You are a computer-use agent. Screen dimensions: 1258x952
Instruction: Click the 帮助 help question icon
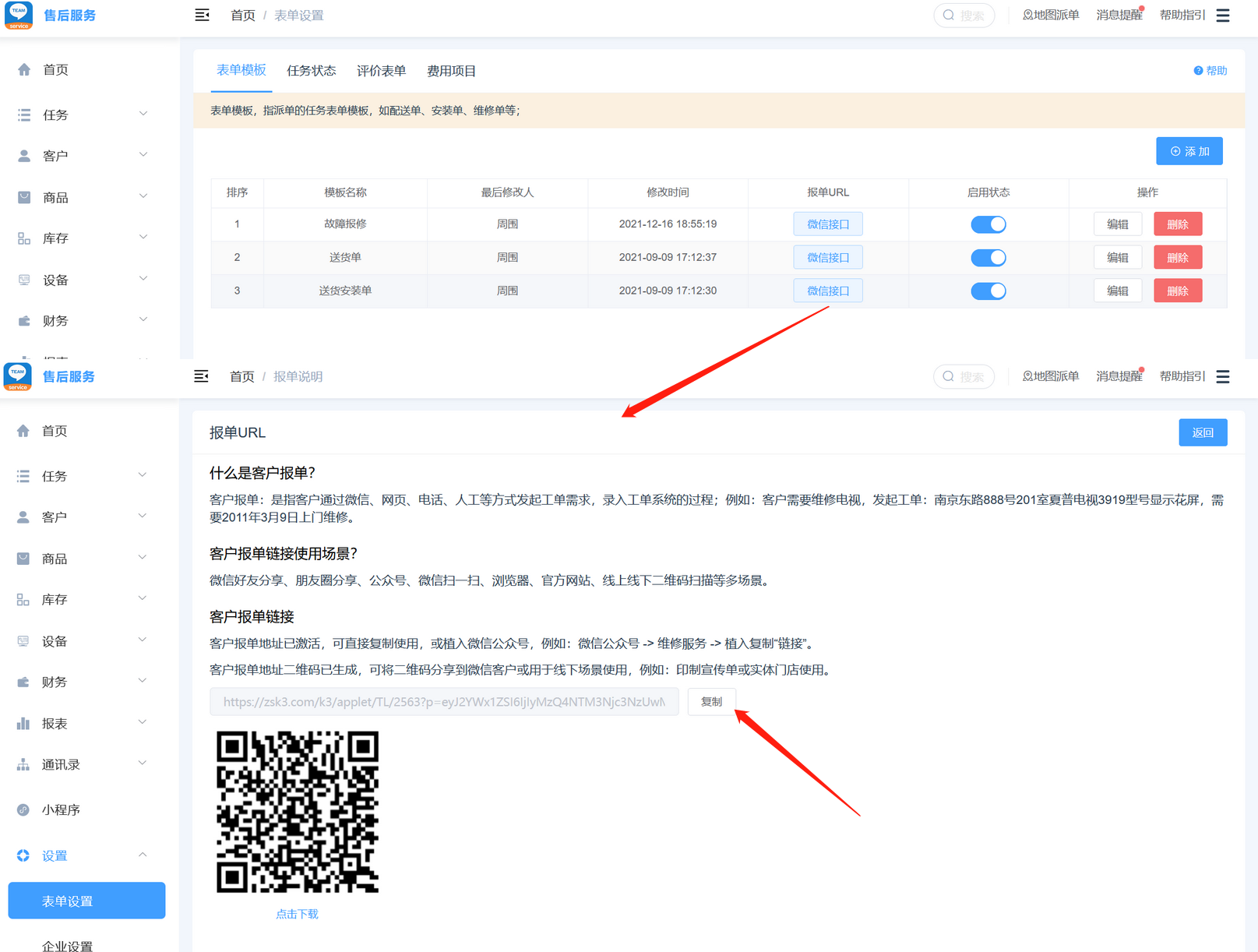[1198, 71]
